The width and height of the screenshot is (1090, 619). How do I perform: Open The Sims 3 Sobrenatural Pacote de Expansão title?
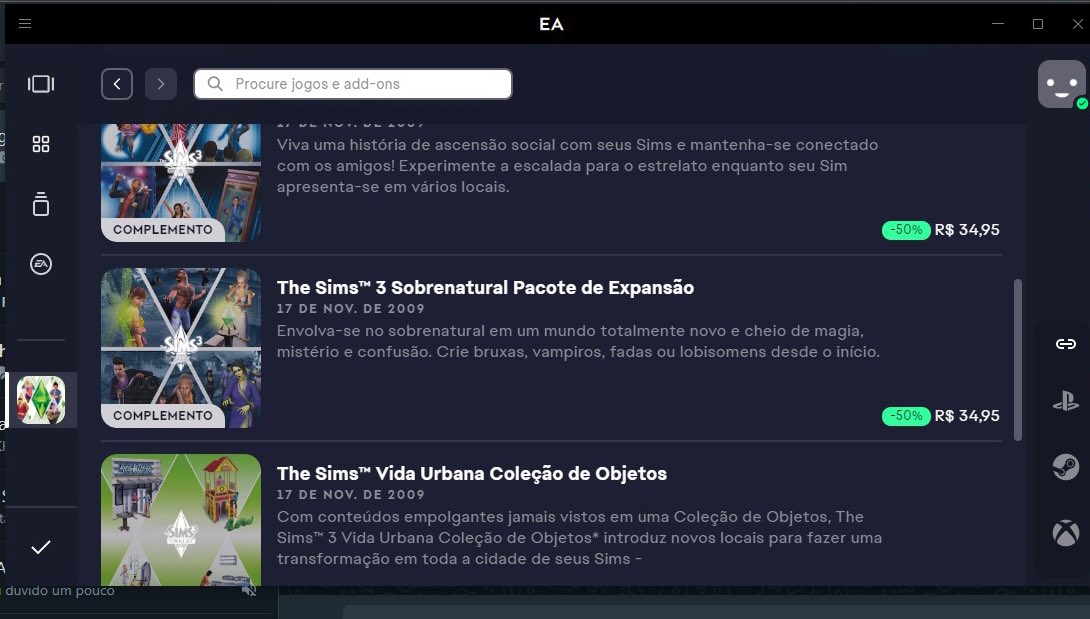point(485,288)
